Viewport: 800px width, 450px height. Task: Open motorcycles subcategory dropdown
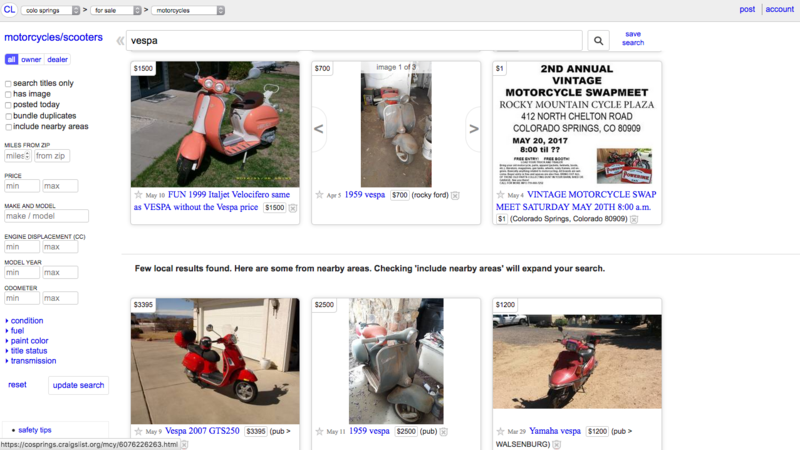point(188,10)
